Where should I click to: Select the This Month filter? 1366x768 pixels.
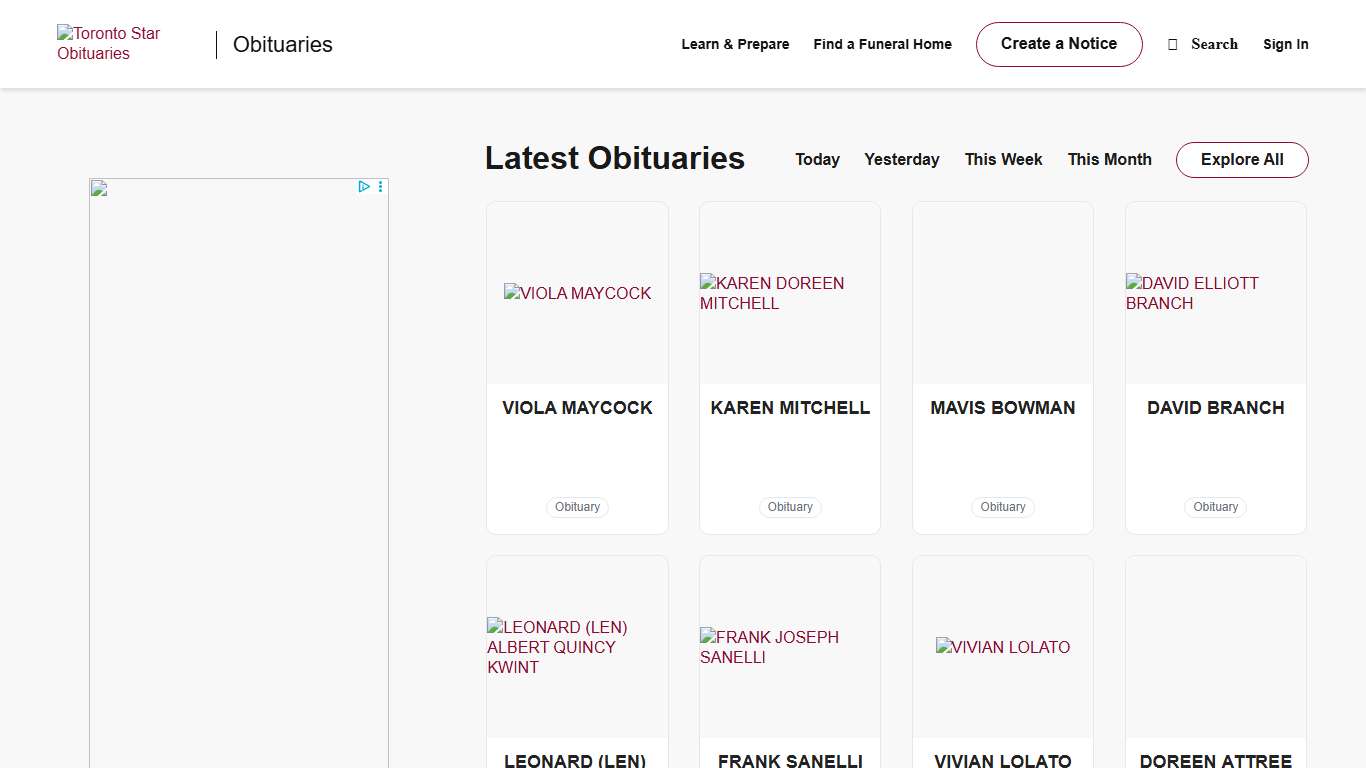tap(1109, 159)
